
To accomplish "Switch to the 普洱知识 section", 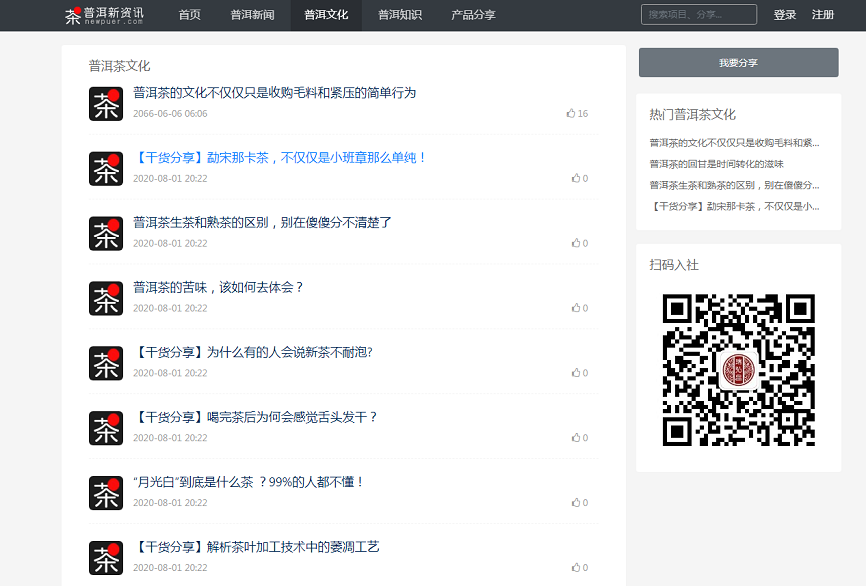I will pos(399,15).
